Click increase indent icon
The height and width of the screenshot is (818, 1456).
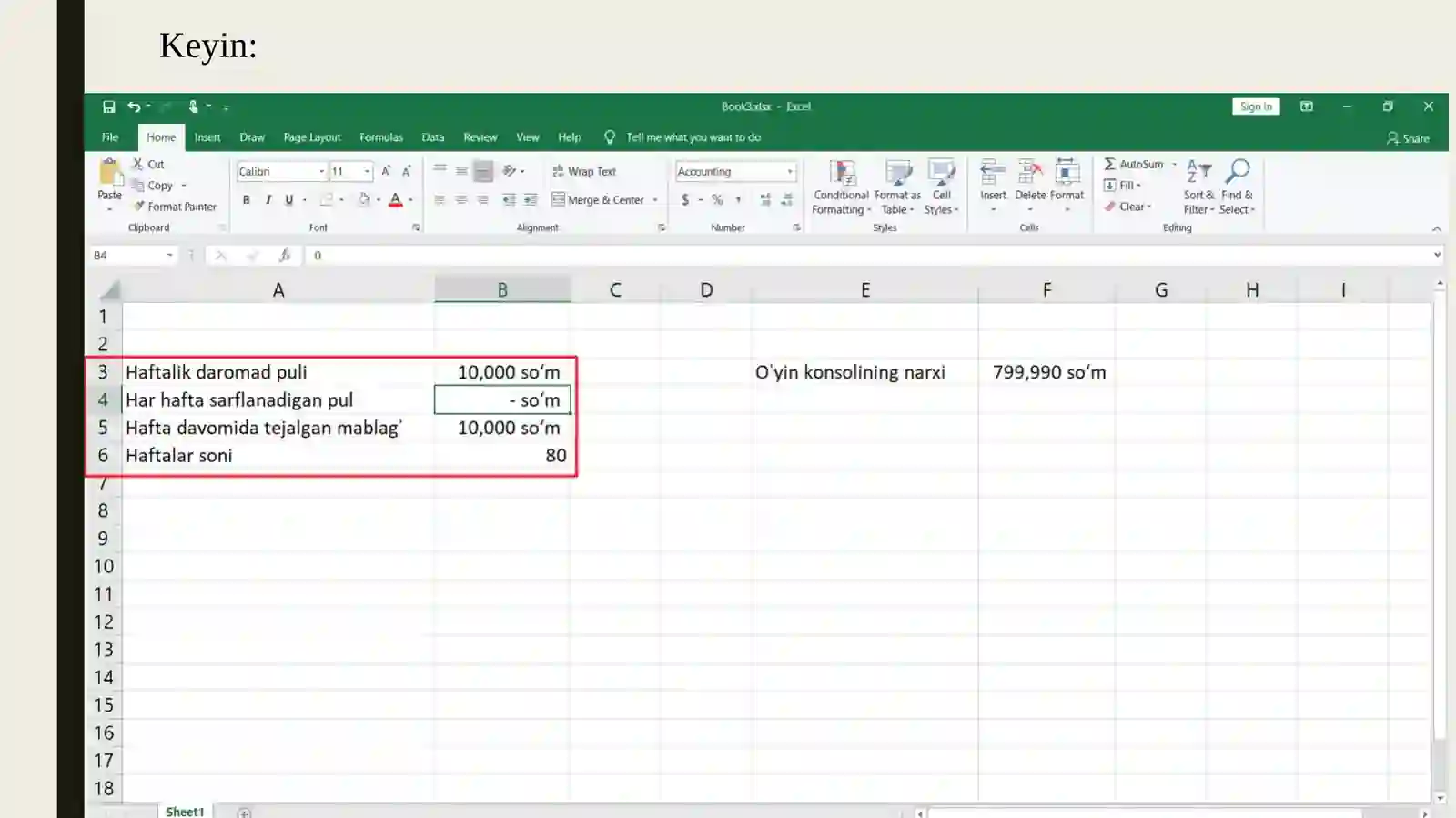pos(531,199)
